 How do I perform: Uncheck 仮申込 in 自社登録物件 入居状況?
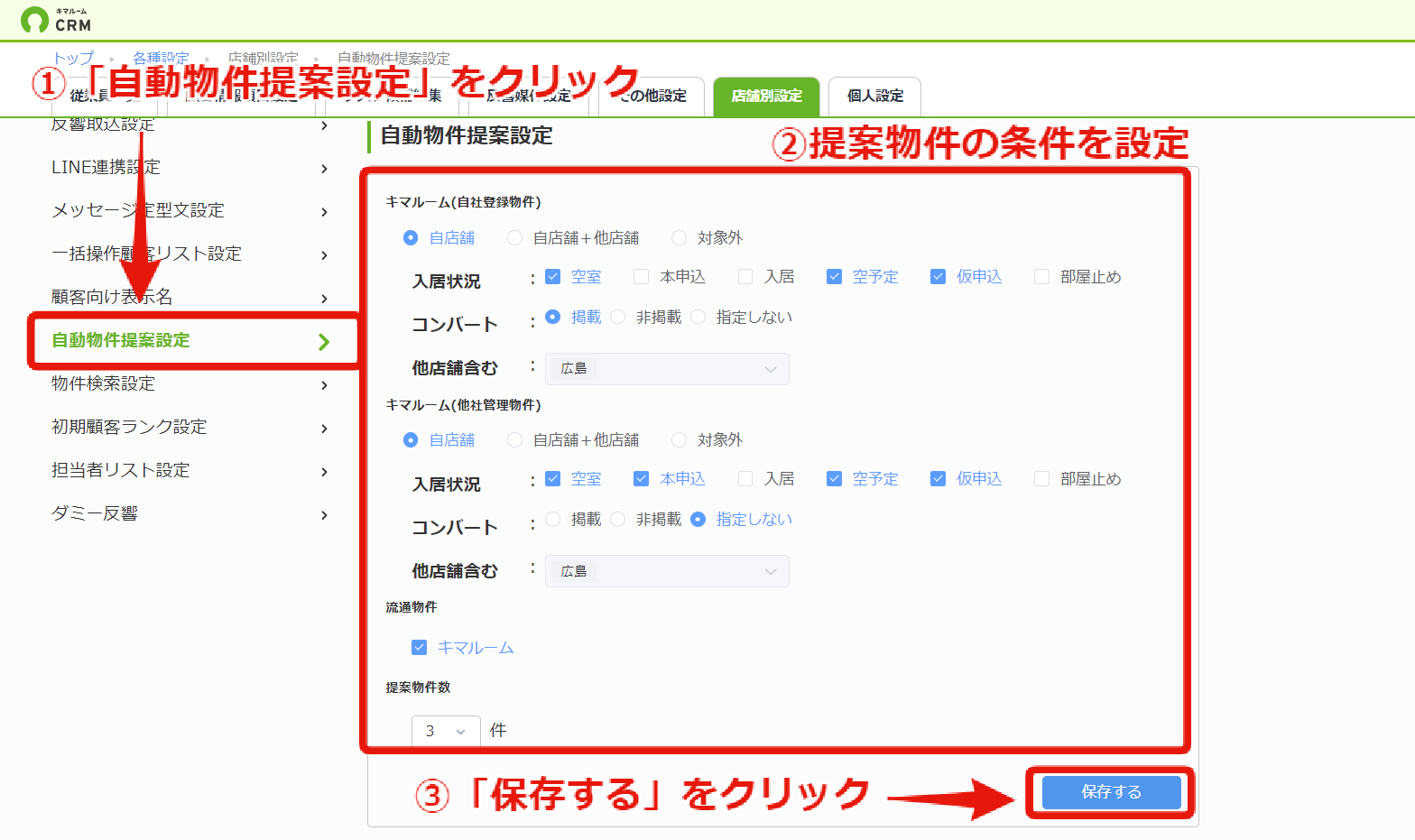(x=939, y=277)
